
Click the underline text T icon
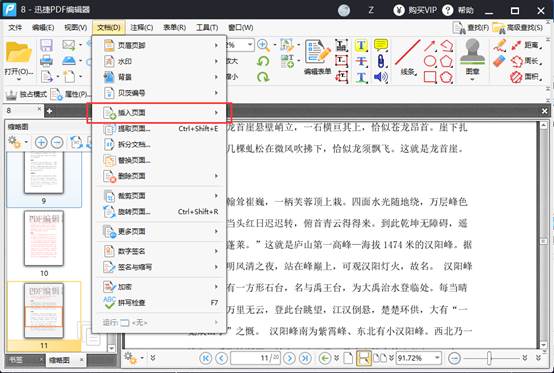(361, 77)
